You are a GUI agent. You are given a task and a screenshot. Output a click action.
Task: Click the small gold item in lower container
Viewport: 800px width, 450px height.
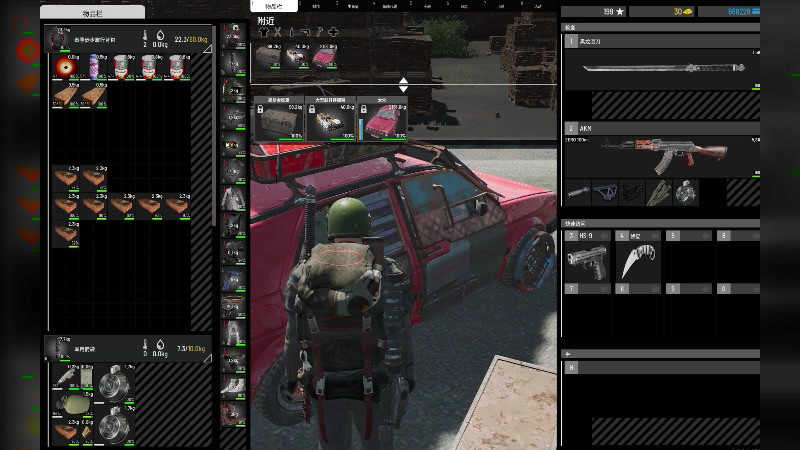click(87, 432)
